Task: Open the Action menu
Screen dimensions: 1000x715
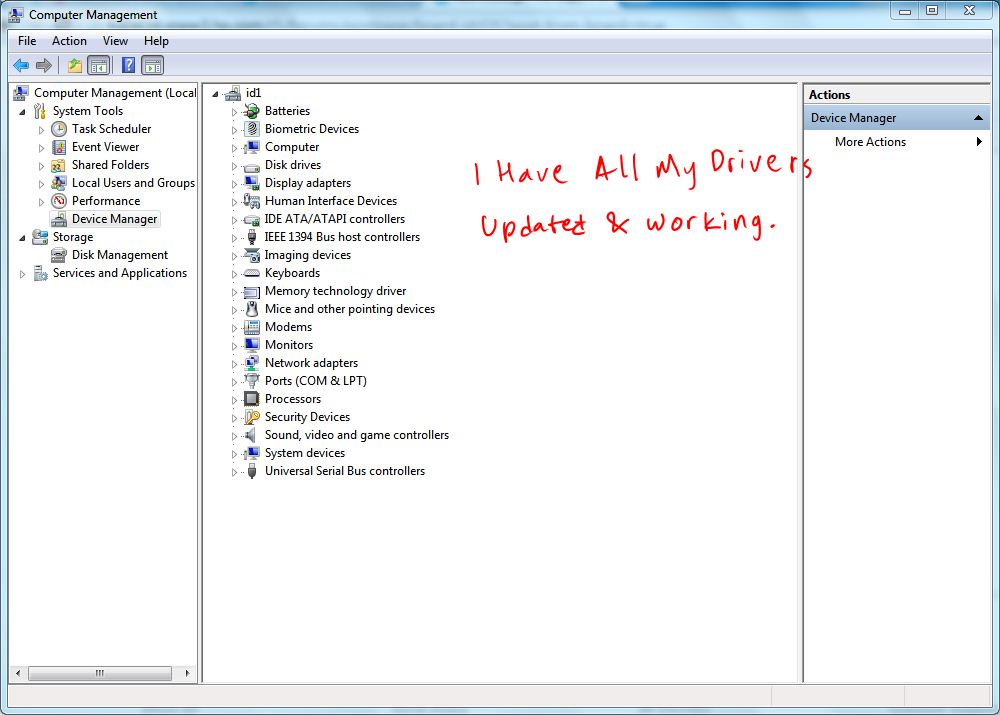Action: [x=69, y=41]
